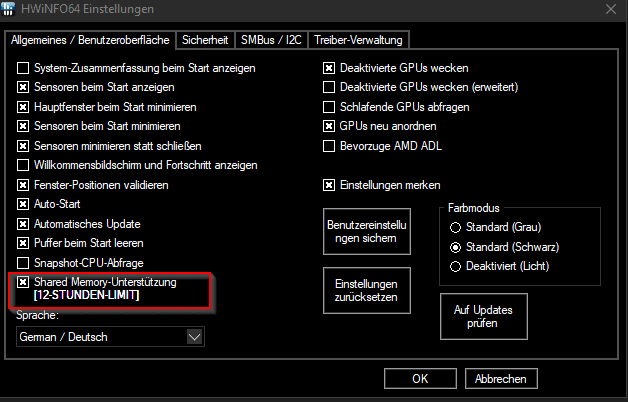The height and width of the screenshot is (402, 628).
Task: Switch to the Sicherheit tab
Action: [x=205, y=40]
